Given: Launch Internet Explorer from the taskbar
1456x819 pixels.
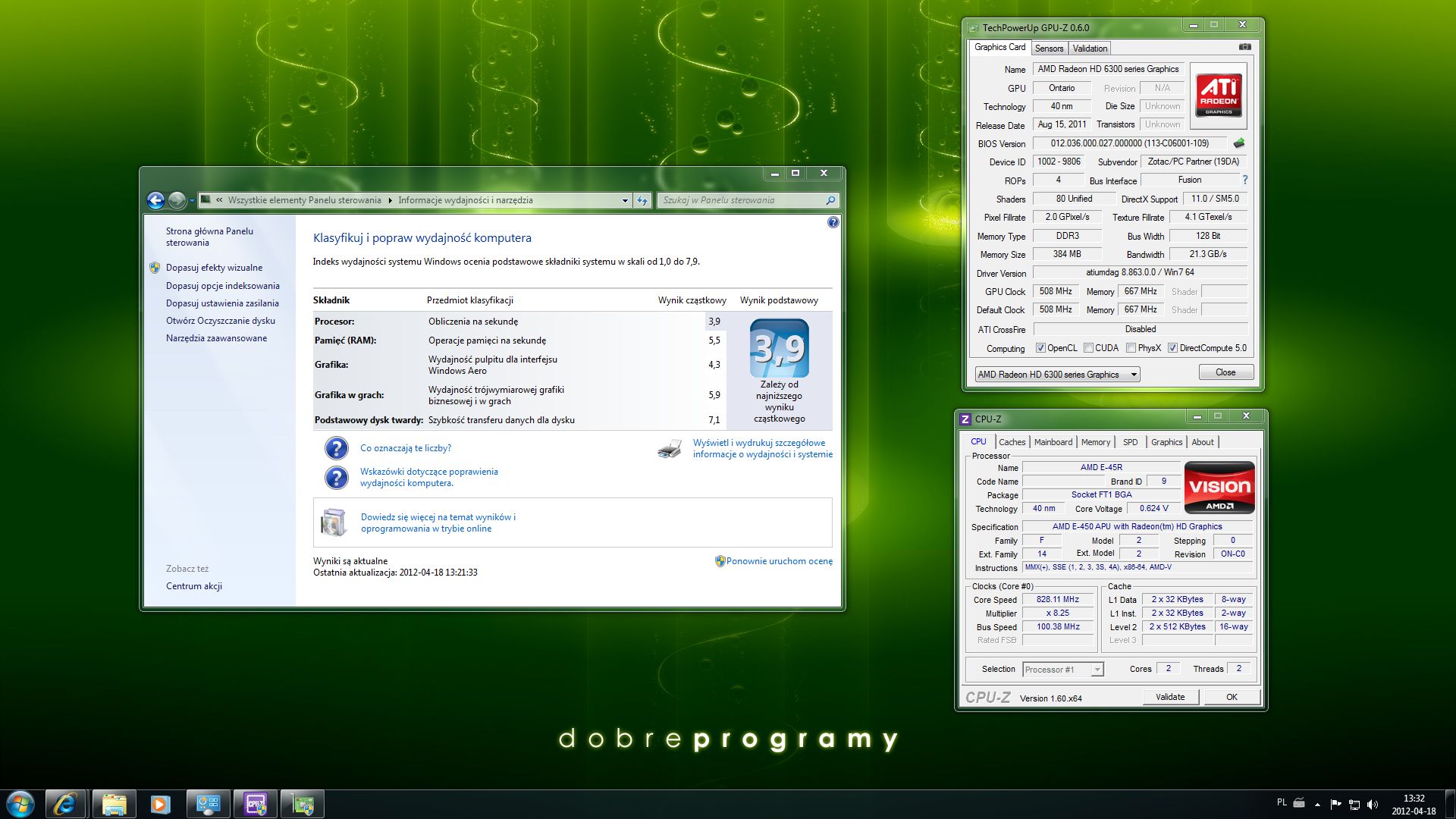Looking at the screenshot, I should click(x=64, y=804).
